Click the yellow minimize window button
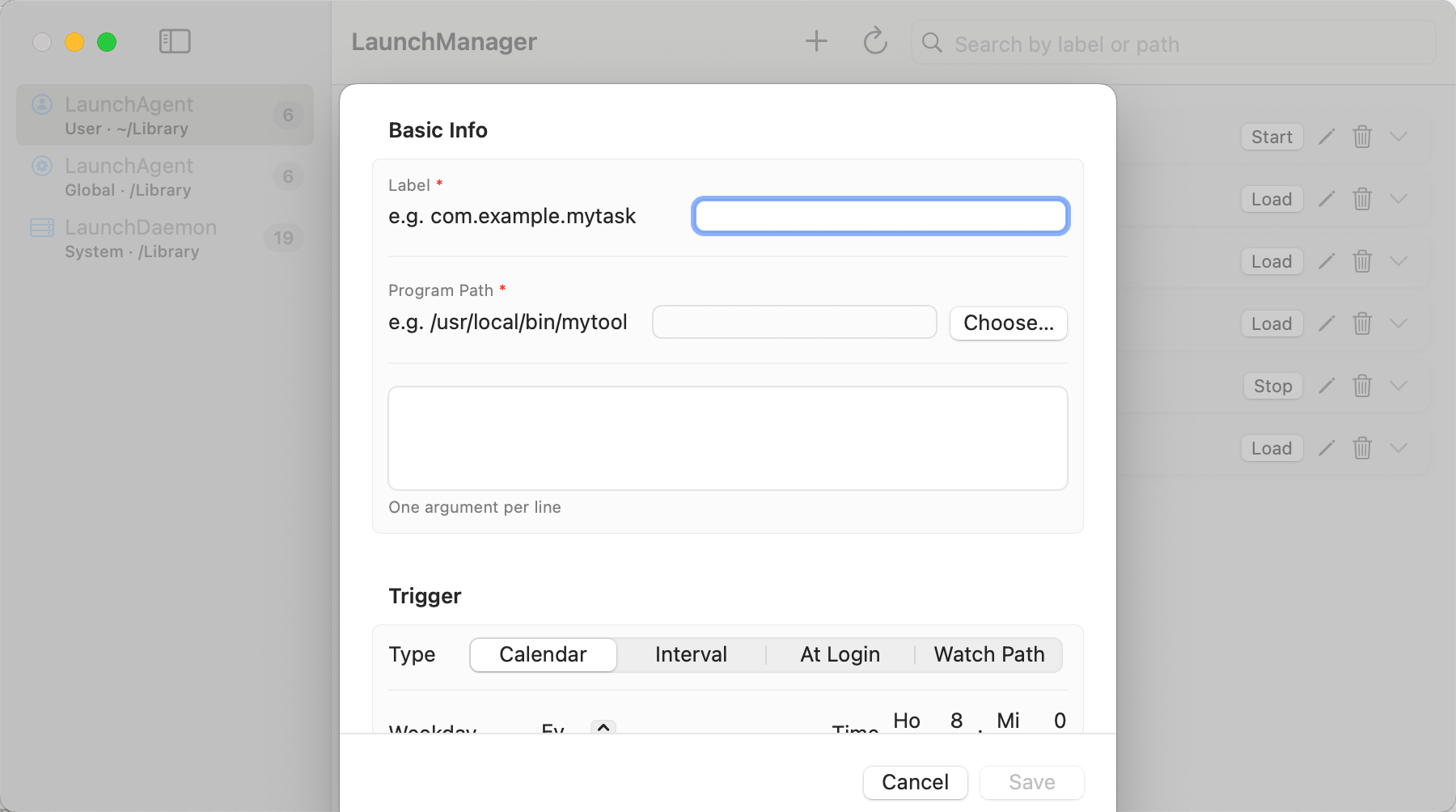Viewport: 1456px width, 812px height. pos(74,42)
